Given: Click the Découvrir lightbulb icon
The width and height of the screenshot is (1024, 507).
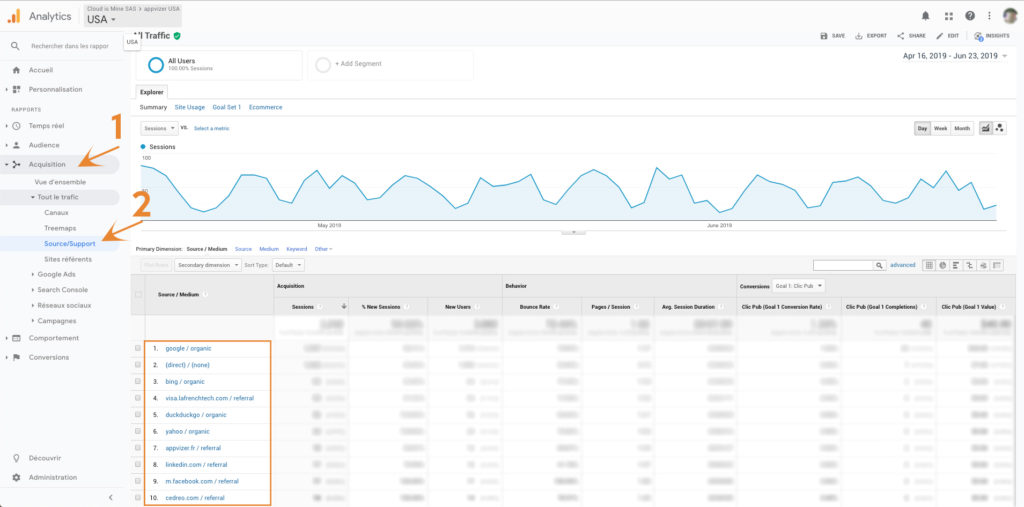Looking at the screenshot, I should point(16,458).
